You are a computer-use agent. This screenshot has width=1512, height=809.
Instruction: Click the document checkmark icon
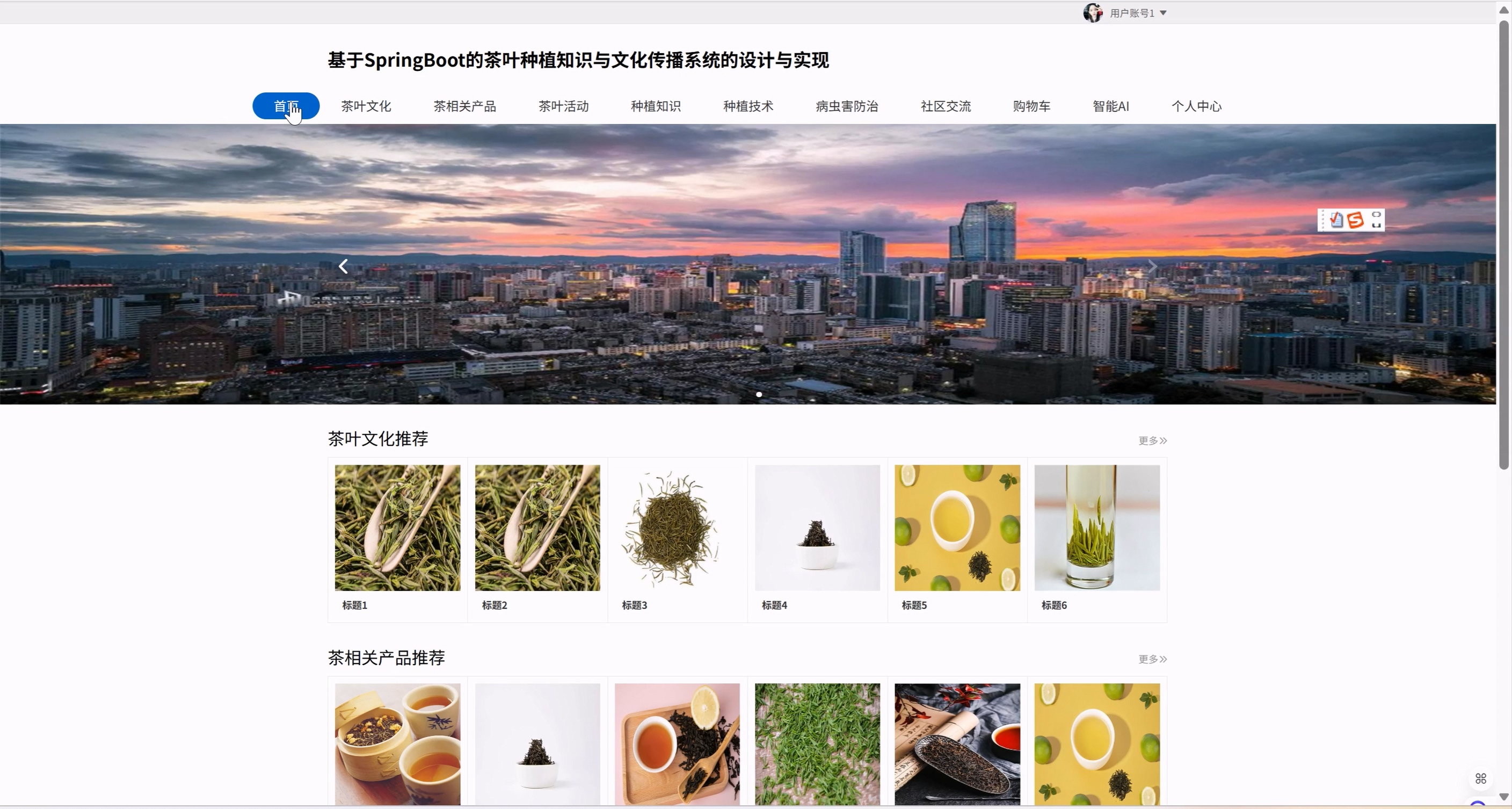point(1336,220)
